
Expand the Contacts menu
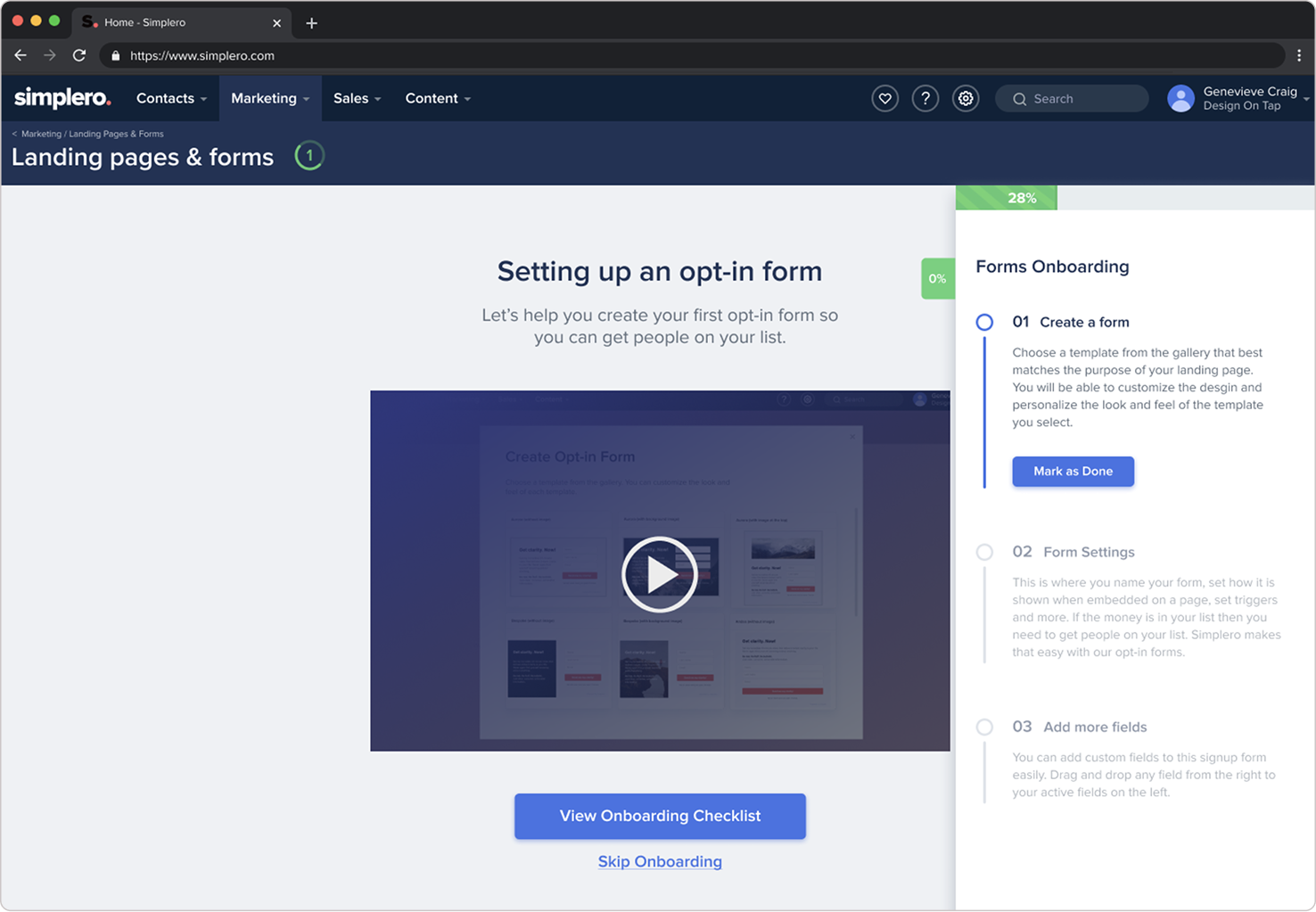click(171, 99)
